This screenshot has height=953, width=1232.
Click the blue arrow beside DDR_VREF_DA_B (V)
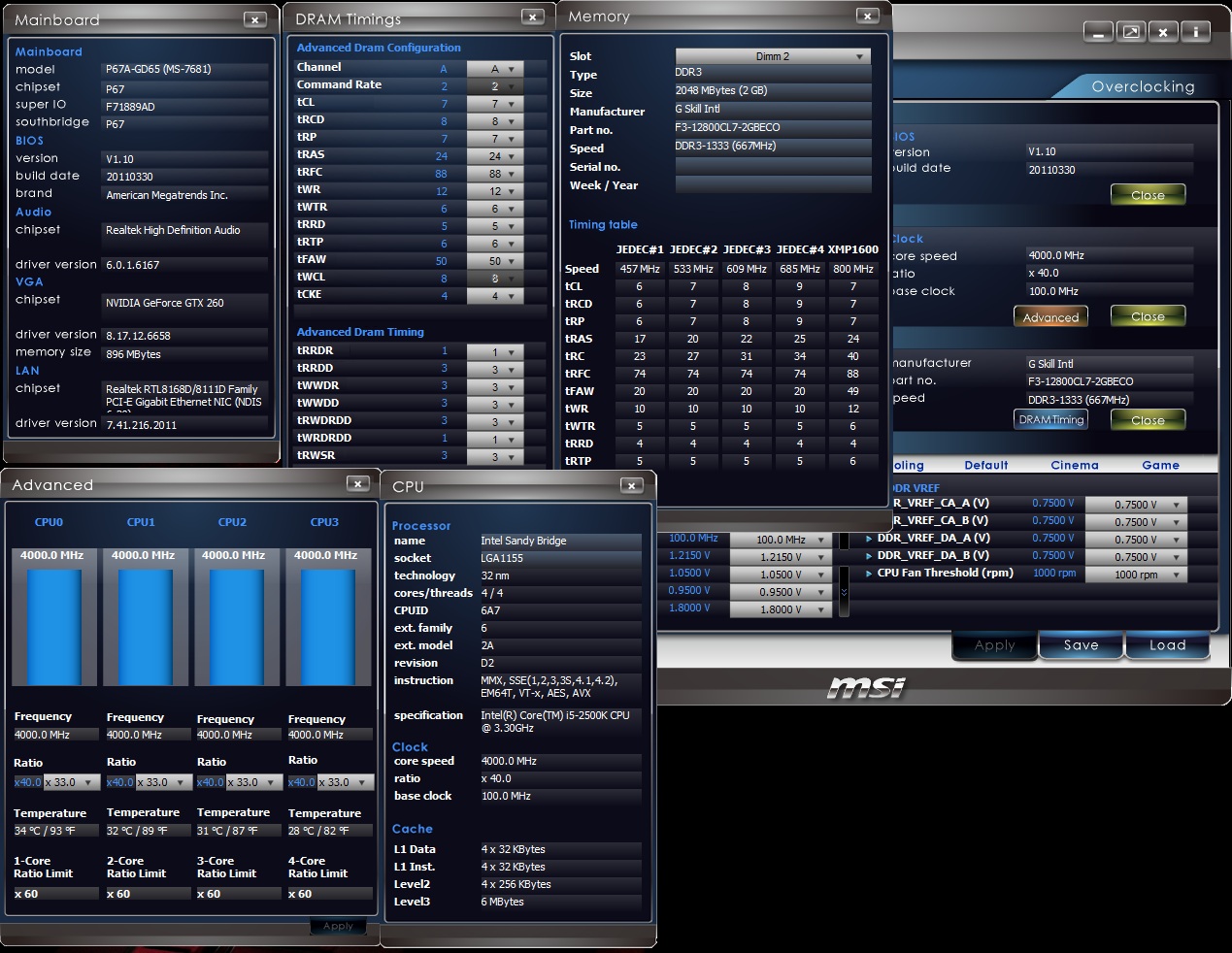(869, 555)
